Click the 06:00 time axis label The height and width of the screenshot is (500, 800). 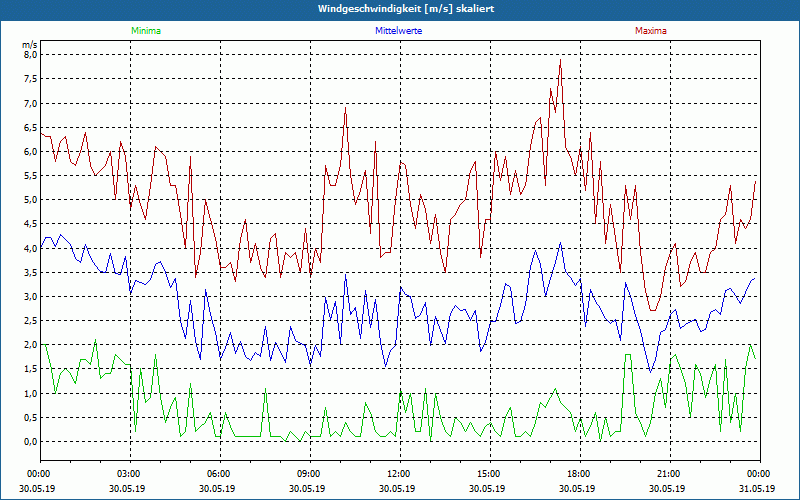point(220,474)
